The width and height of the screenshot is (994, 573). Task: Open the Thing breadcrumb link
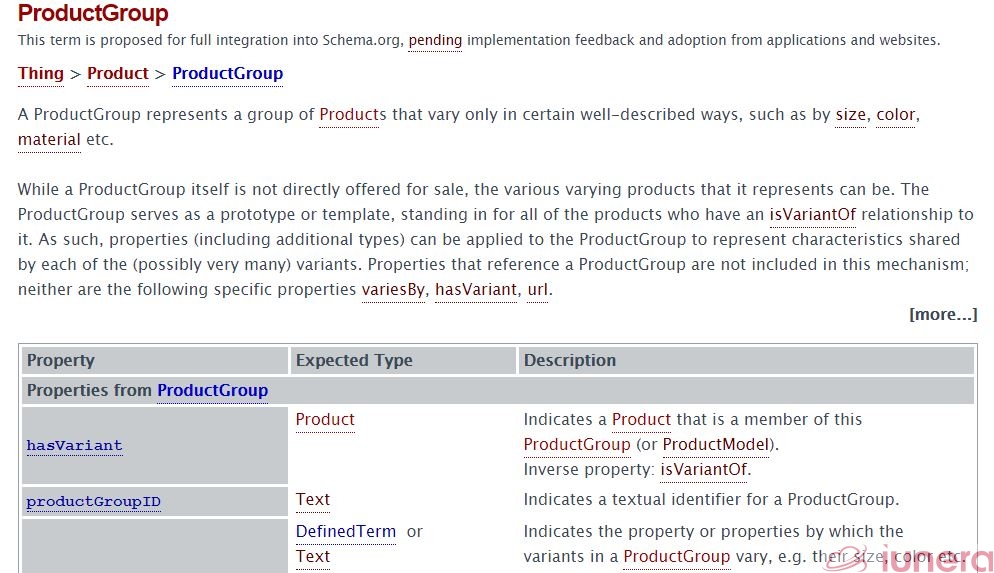click(41, 73)
